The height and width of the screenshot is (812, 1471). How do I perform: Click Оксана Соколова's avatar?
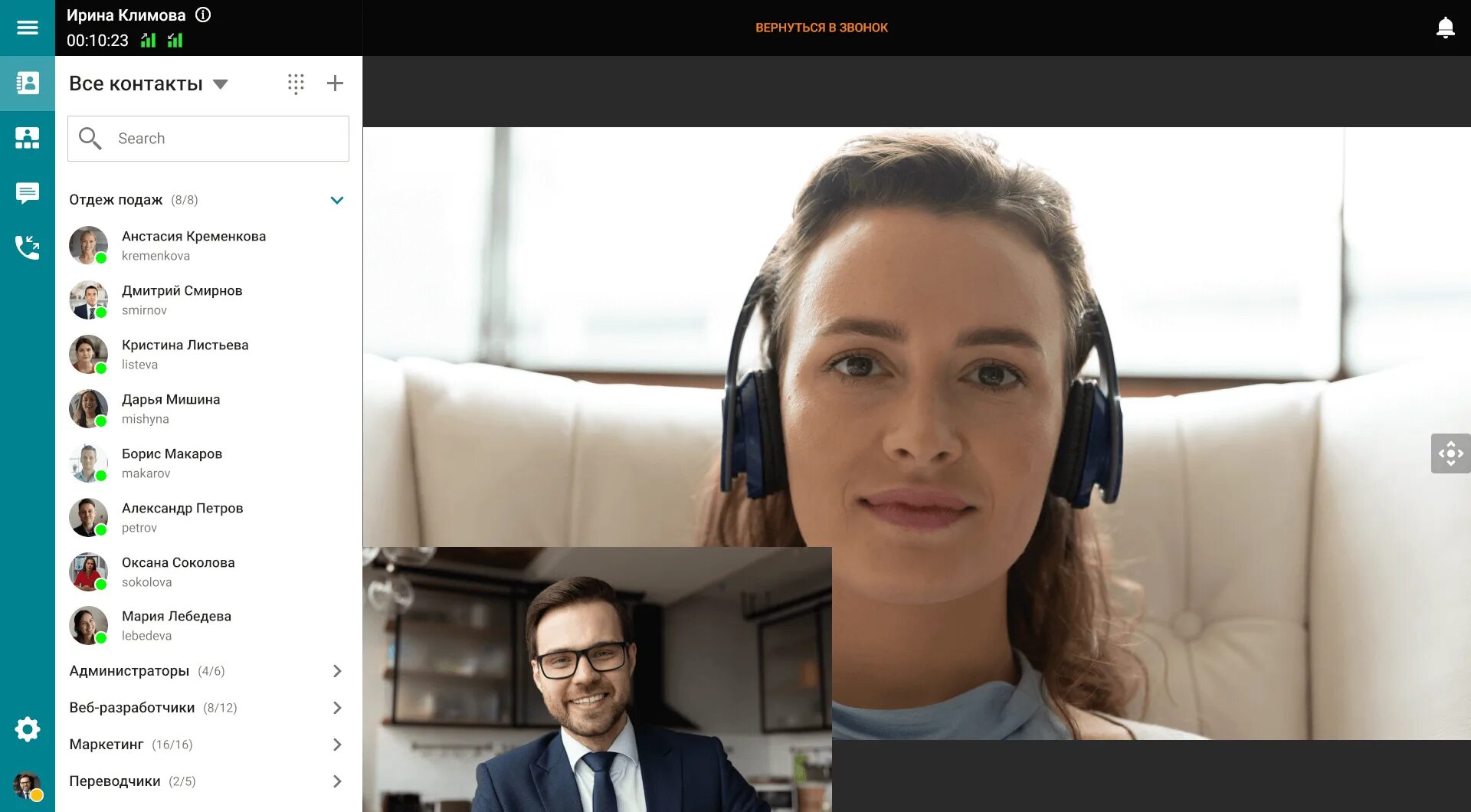(88, 571)
